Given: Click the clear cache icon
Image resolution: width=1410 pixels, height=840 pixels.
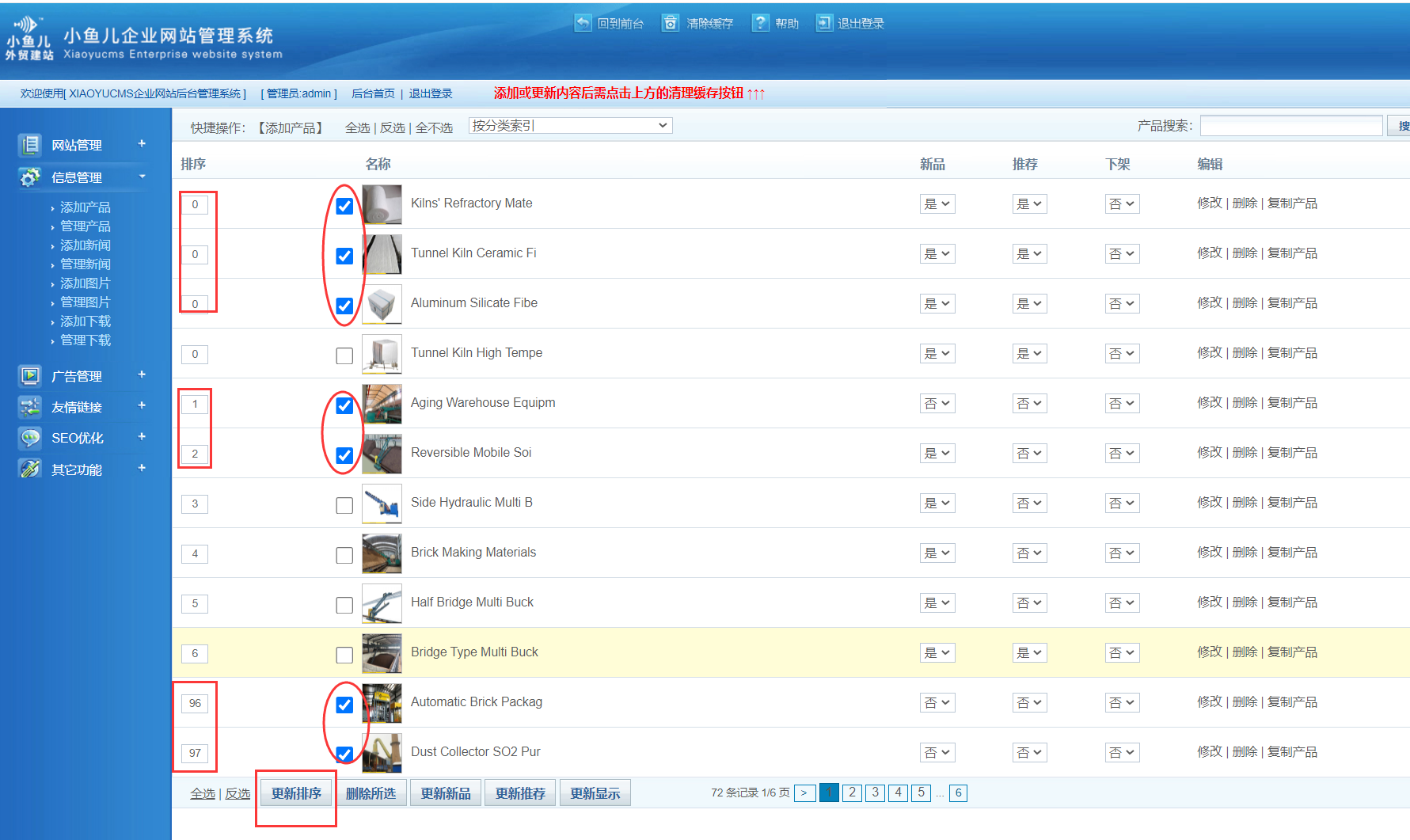Looking at the screenshot, I should [x=671, y=23].
